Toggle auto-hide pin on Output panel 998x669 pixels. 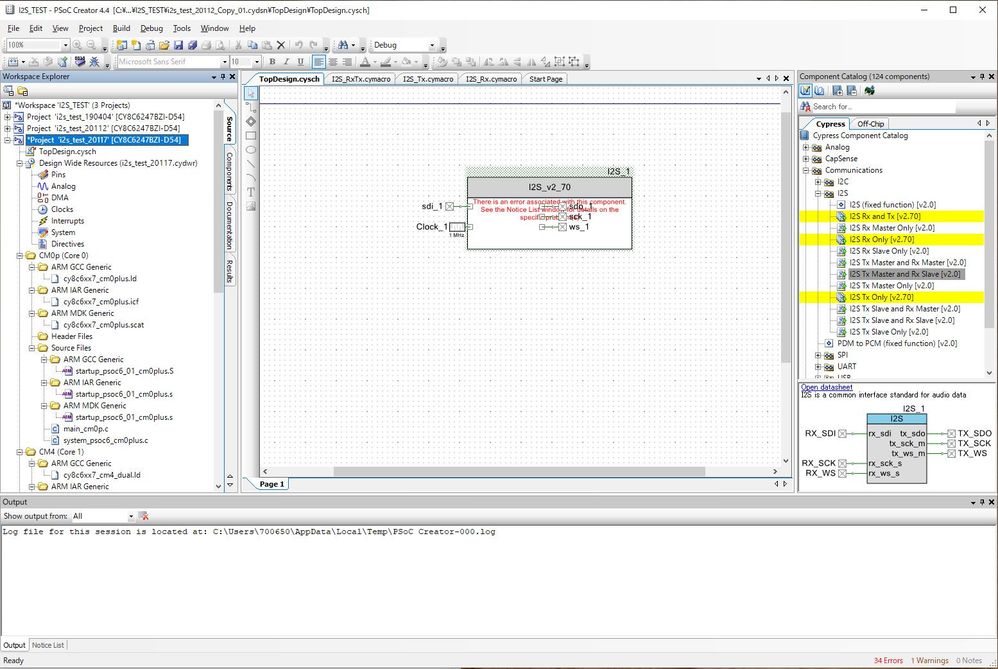click(x=982, y=502)
